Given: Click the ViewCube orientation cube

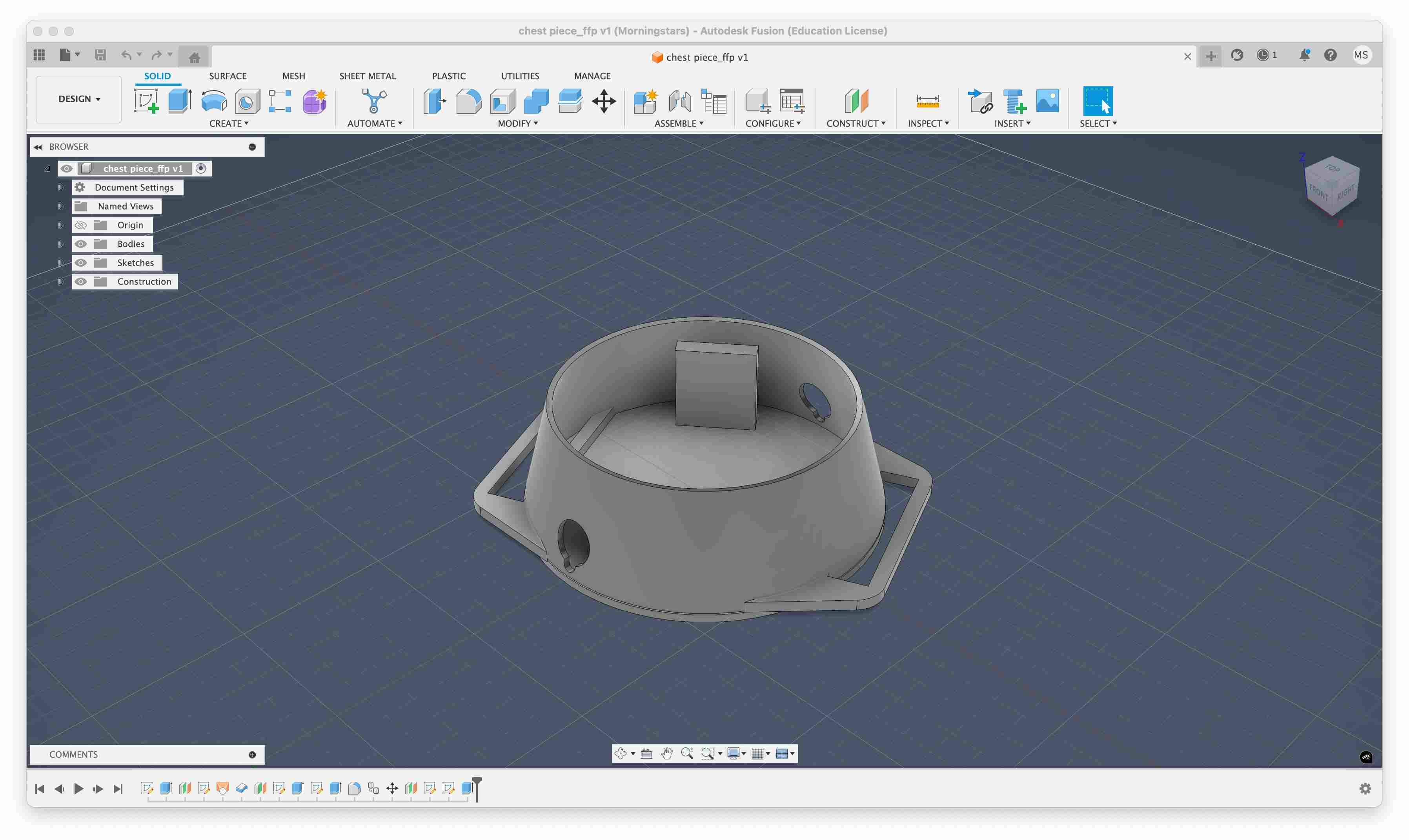Looking at the screenshot, I should pos(1331,185).
